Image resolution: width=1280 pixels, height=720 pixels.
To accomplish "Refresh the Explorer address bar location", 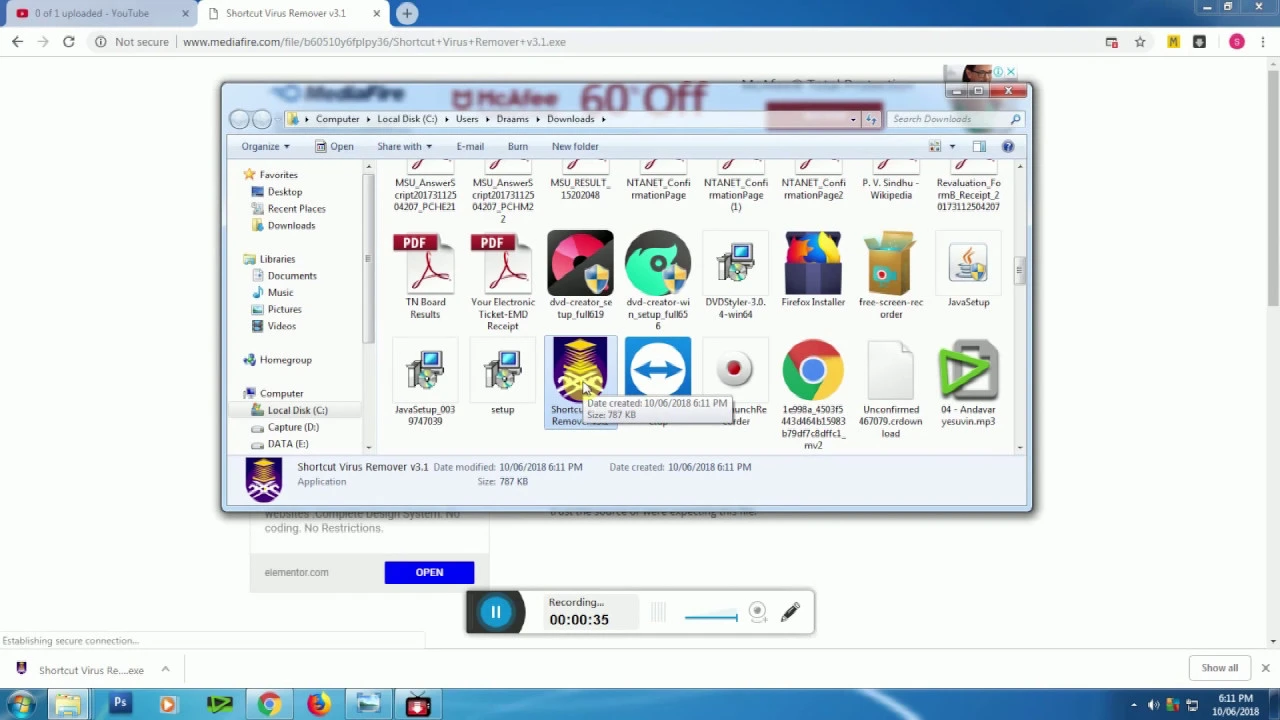I will coord(871,119).
